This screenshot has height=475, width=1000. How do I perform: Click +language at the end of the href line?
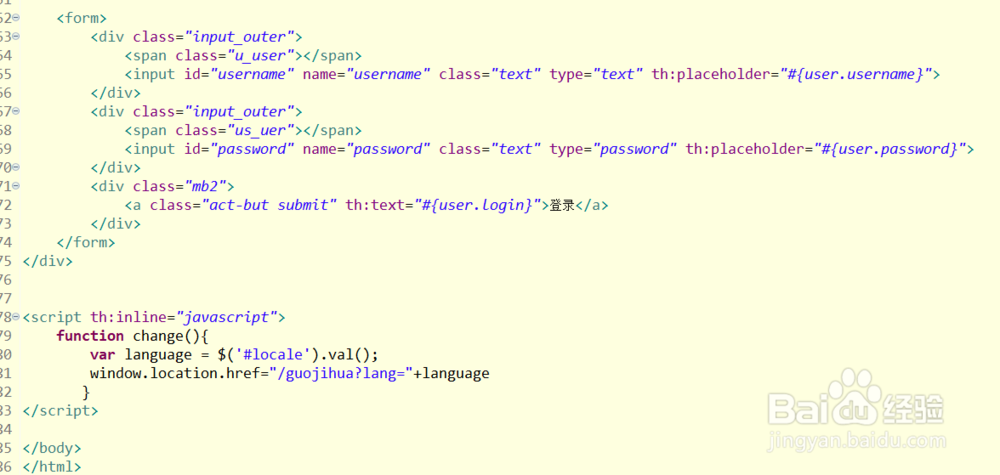(x=452, y=373)
